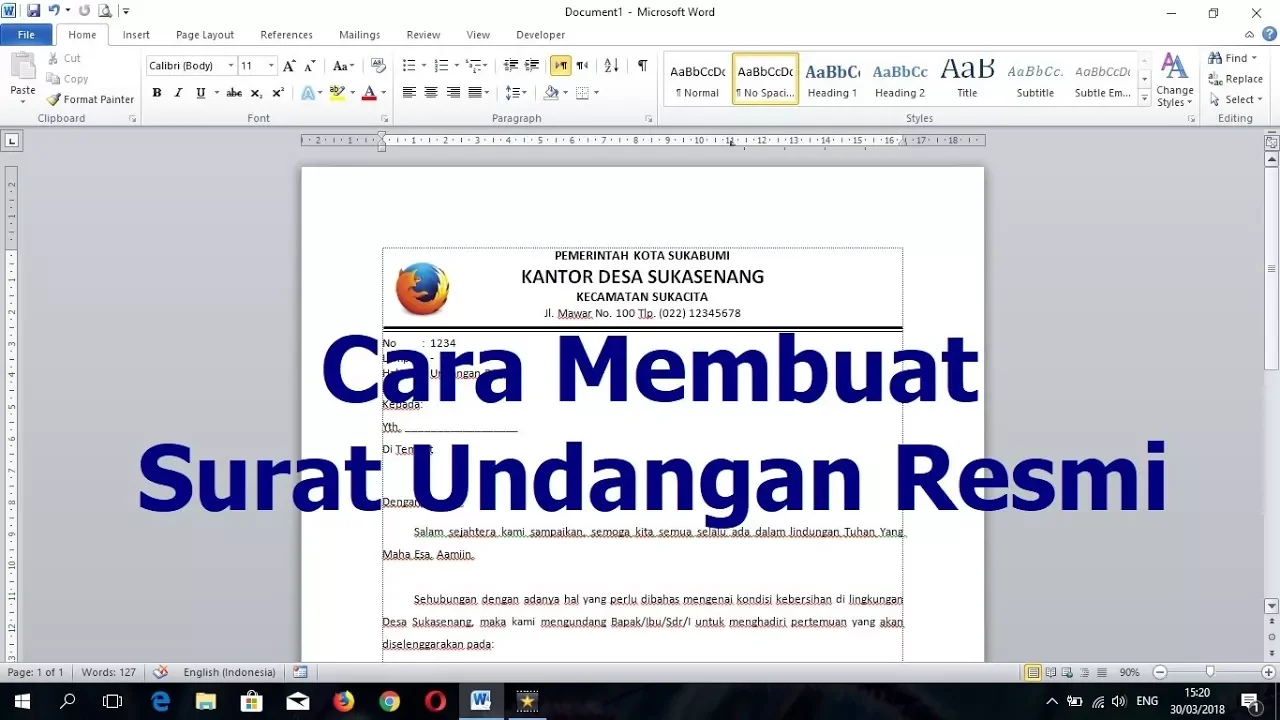
Task: Open the Mailings tab
Action: click(x=359, y=35)
